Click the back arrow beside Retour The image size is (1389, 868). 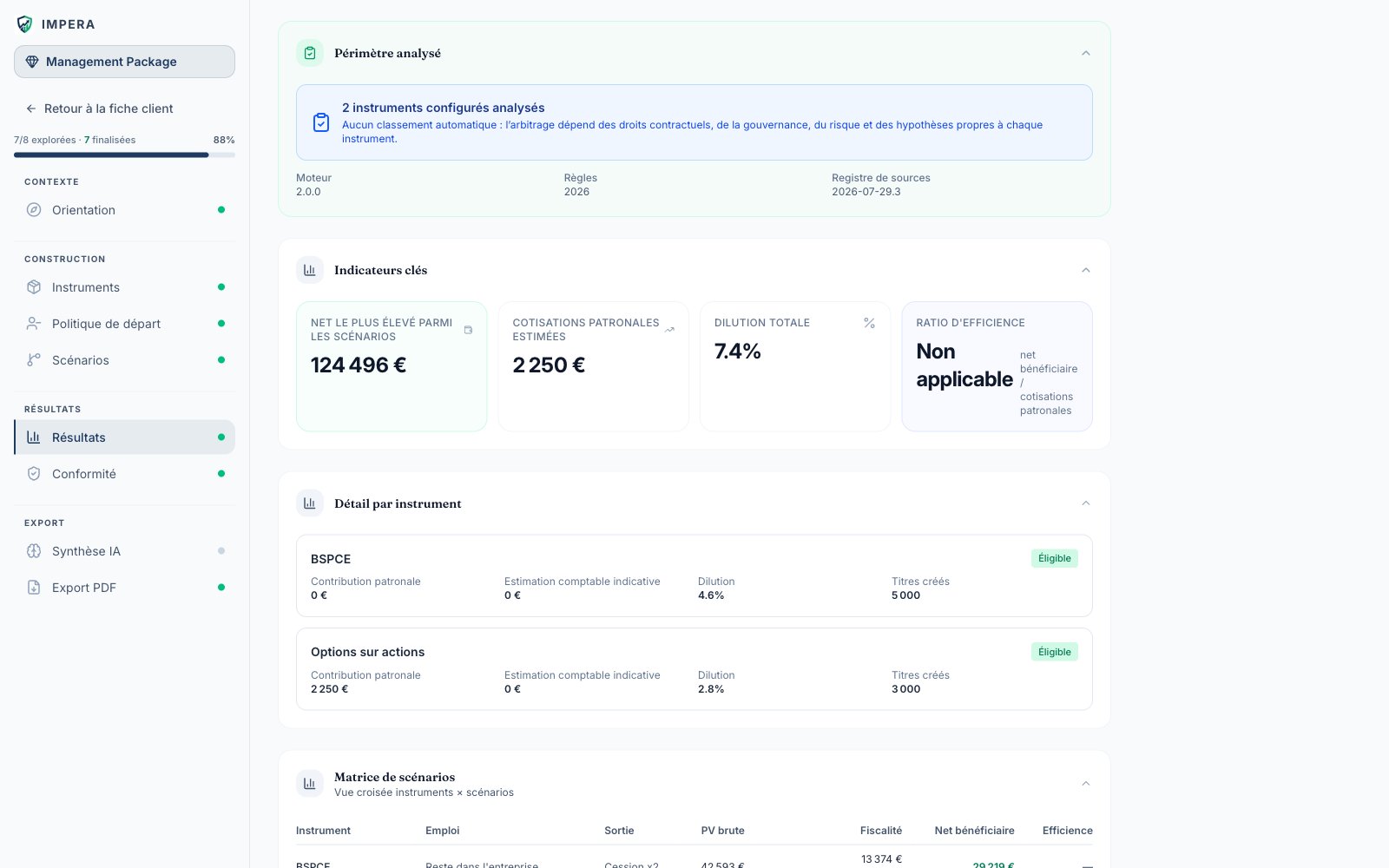click(x=31, y=108)
